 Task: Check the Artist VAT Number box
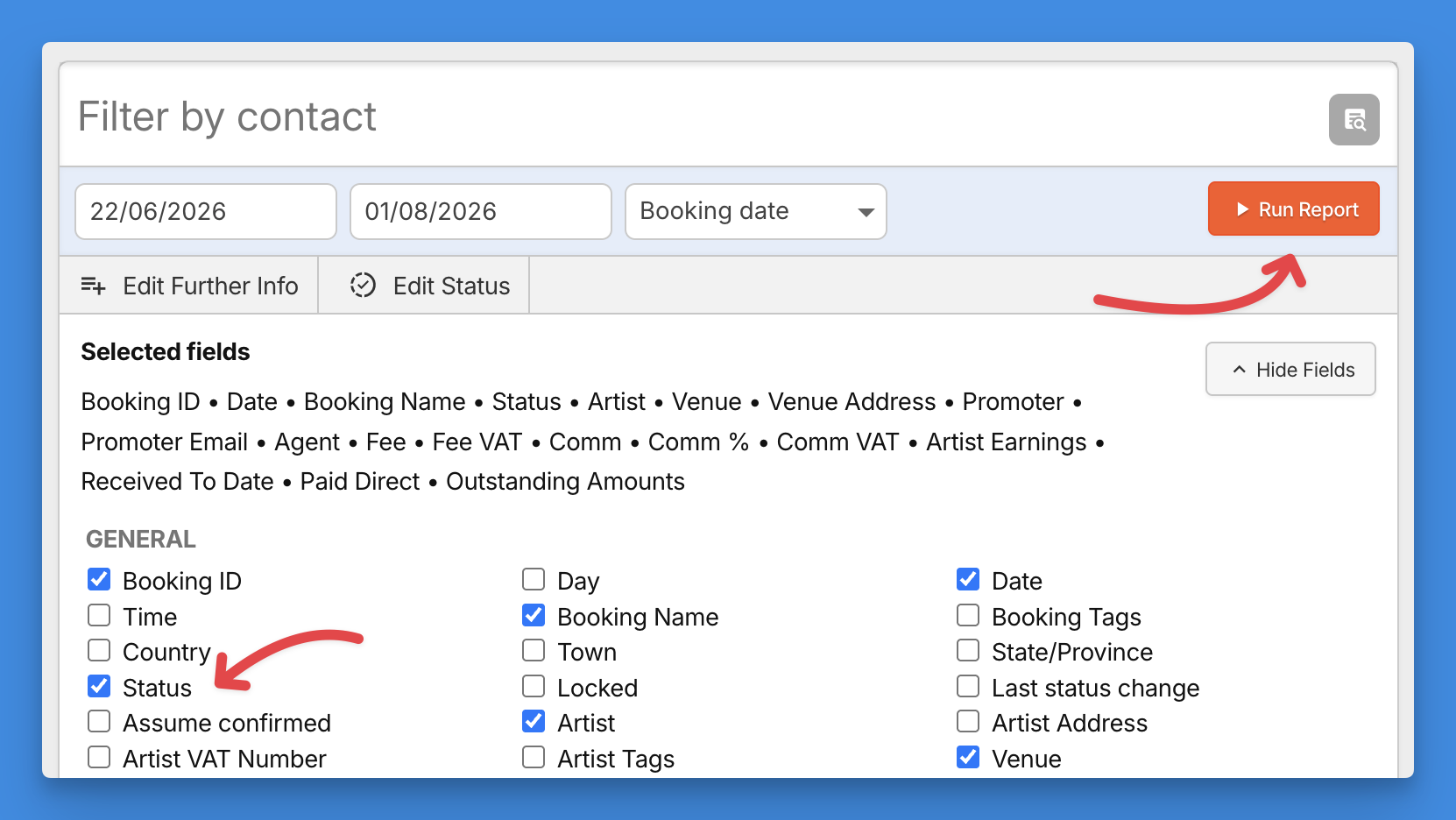pos(99,757)
